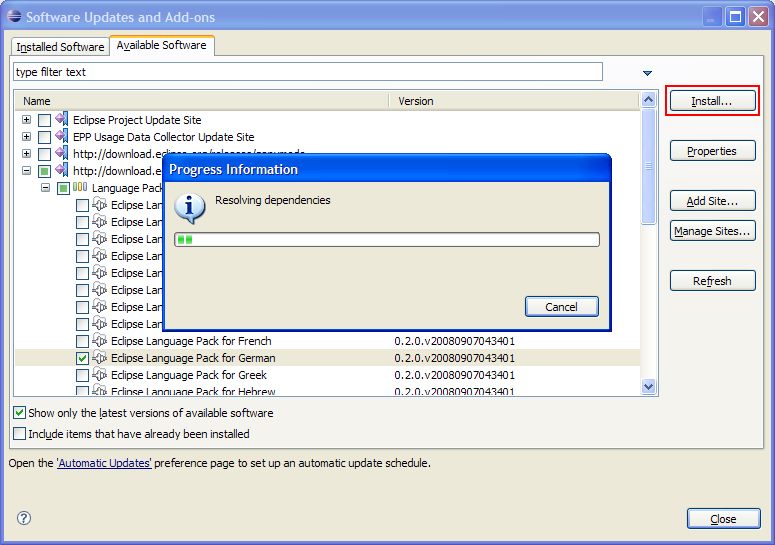This screenshot has height=545, width=775.
Task: Click the vertical scrollbar thumb
Action: pyautogui.click(x=648, y=167)
